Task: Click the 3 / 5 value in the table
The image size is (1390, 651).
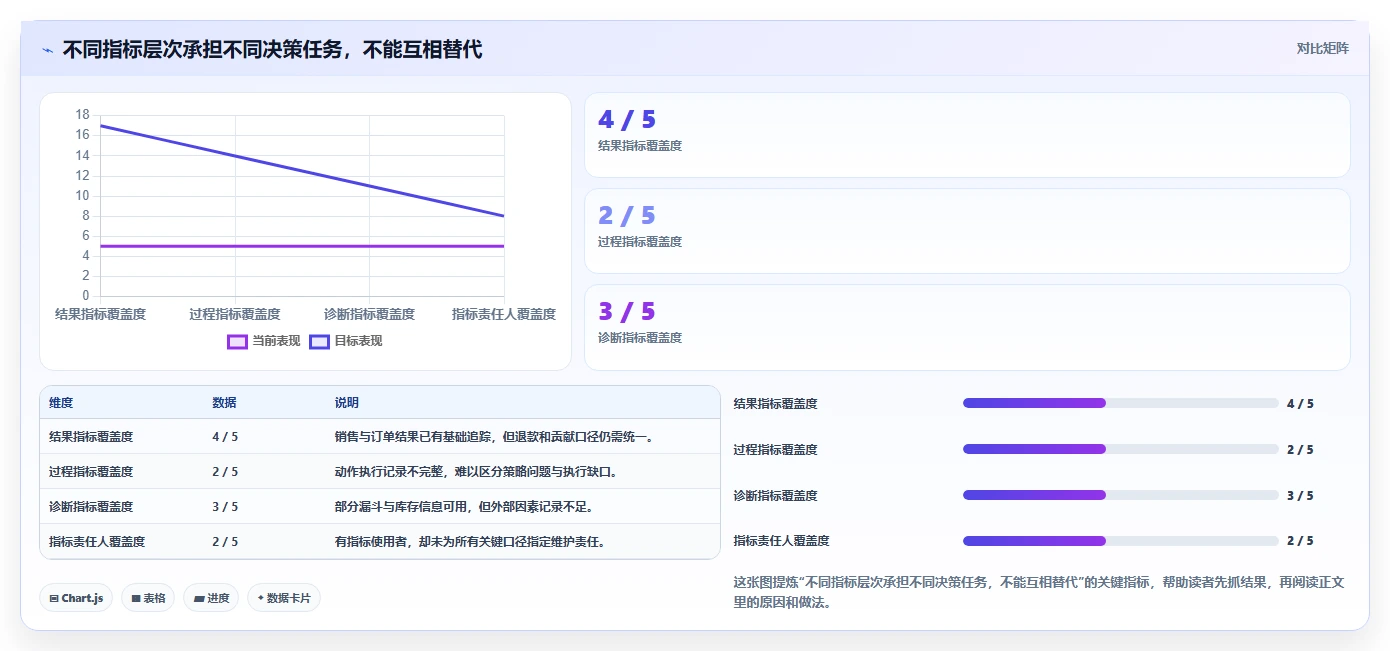Action: point(225,507)
